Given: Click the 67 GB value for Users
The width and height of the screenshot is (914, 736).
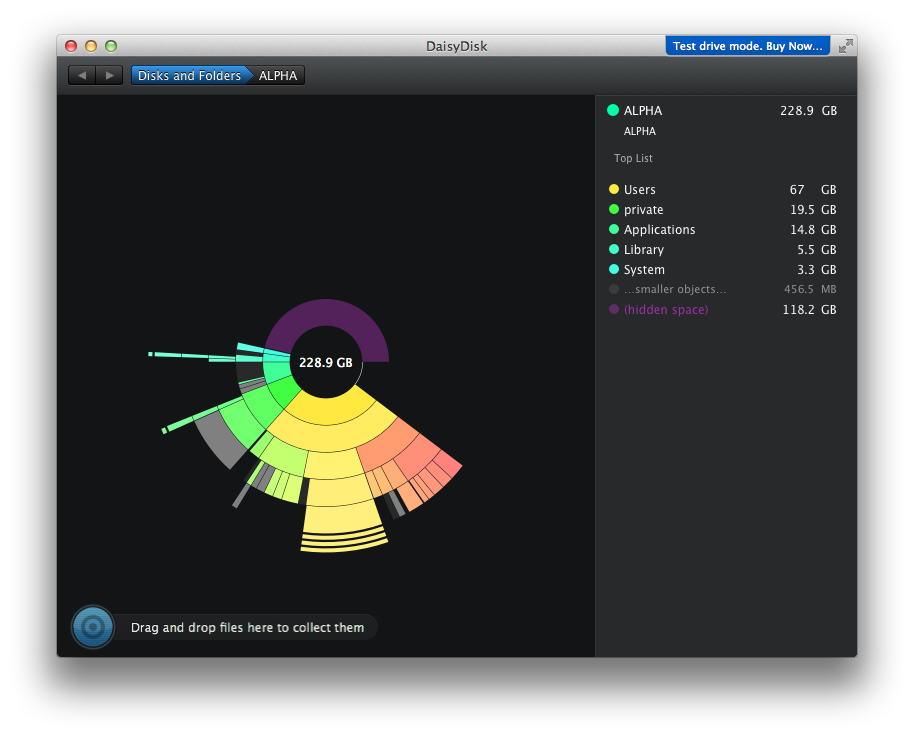Looking at the screenshot, I should [813, 189].
